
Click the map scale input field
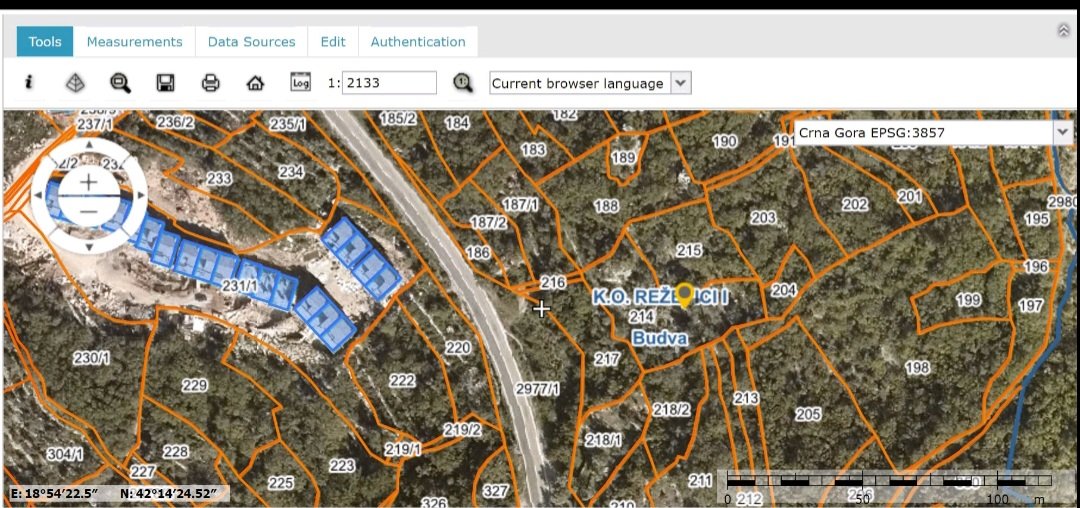coord(389,83)
